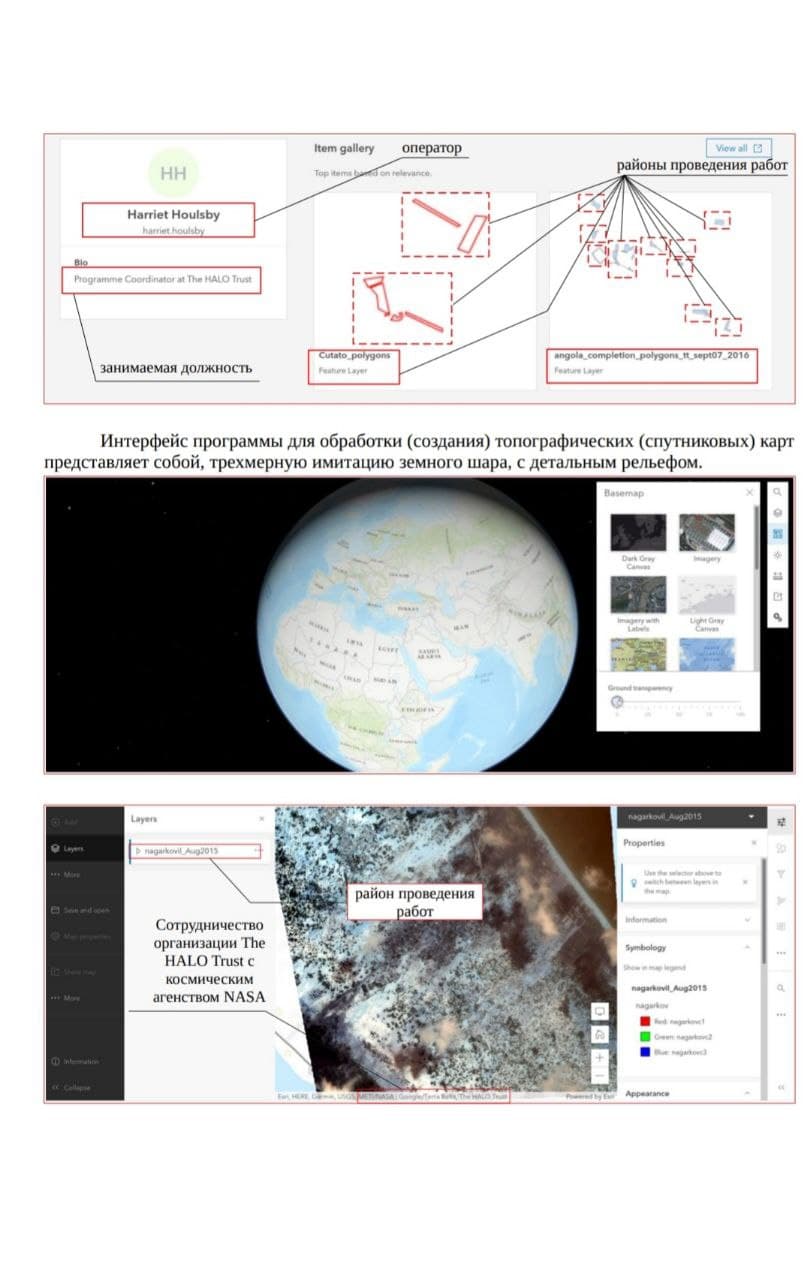This screenshot has width=811, height=1280.
Task: Click the View all button
Action: (x=738, y=148)
